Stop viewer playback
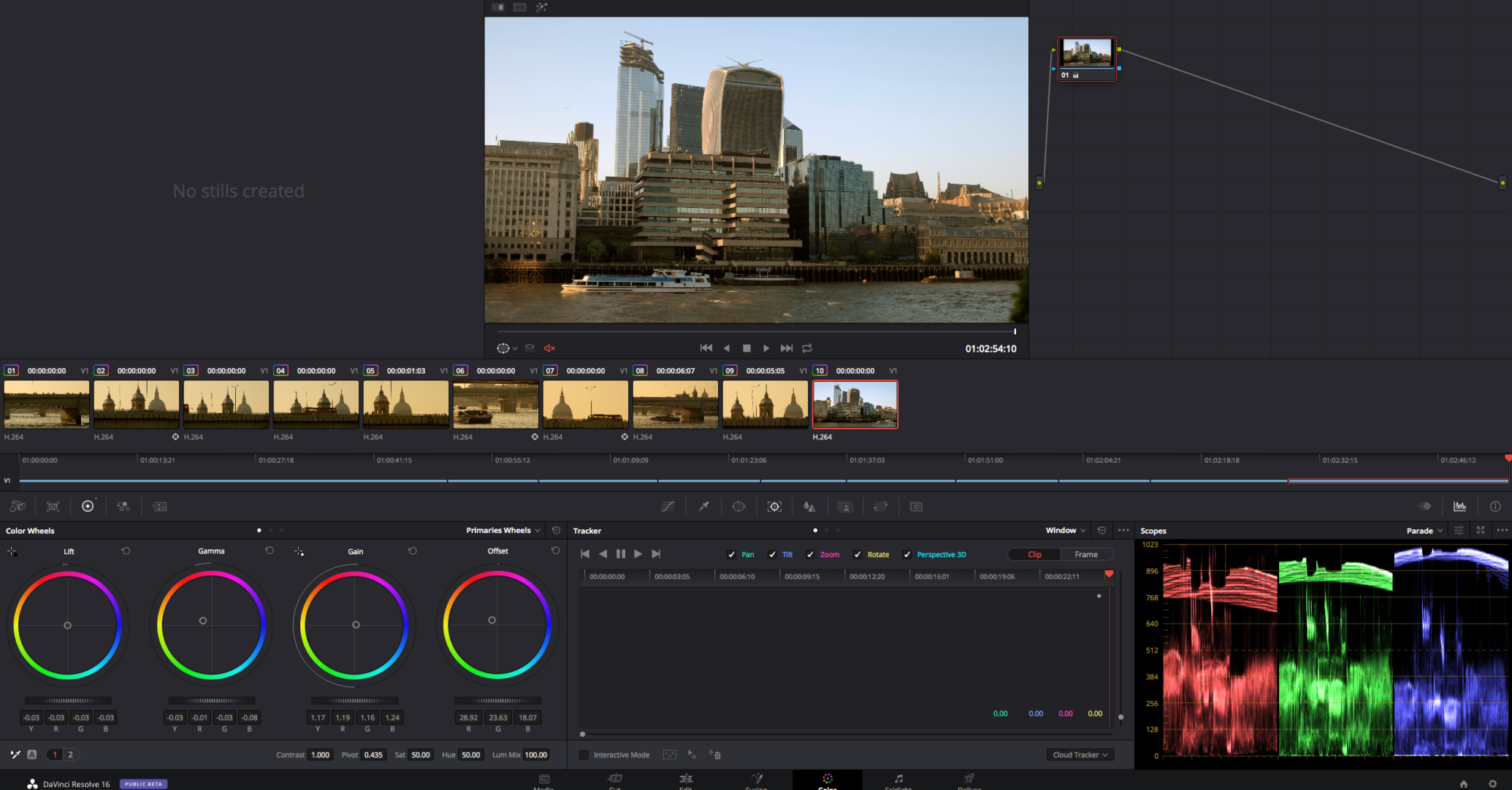The width and height of the screenshot is (1512, 790). tap(746, 349)
